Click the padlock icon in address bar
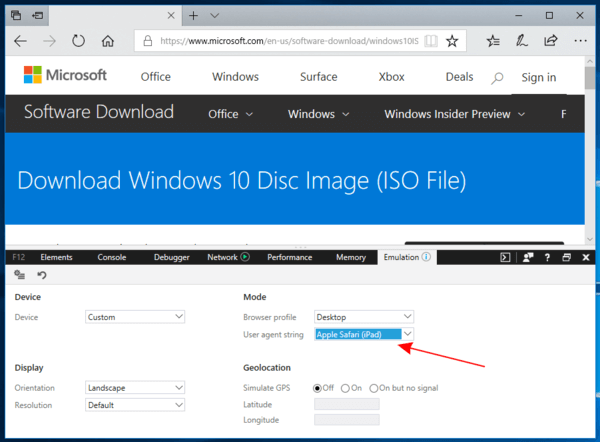Viewport: 600px width, 442px height. 148,41
